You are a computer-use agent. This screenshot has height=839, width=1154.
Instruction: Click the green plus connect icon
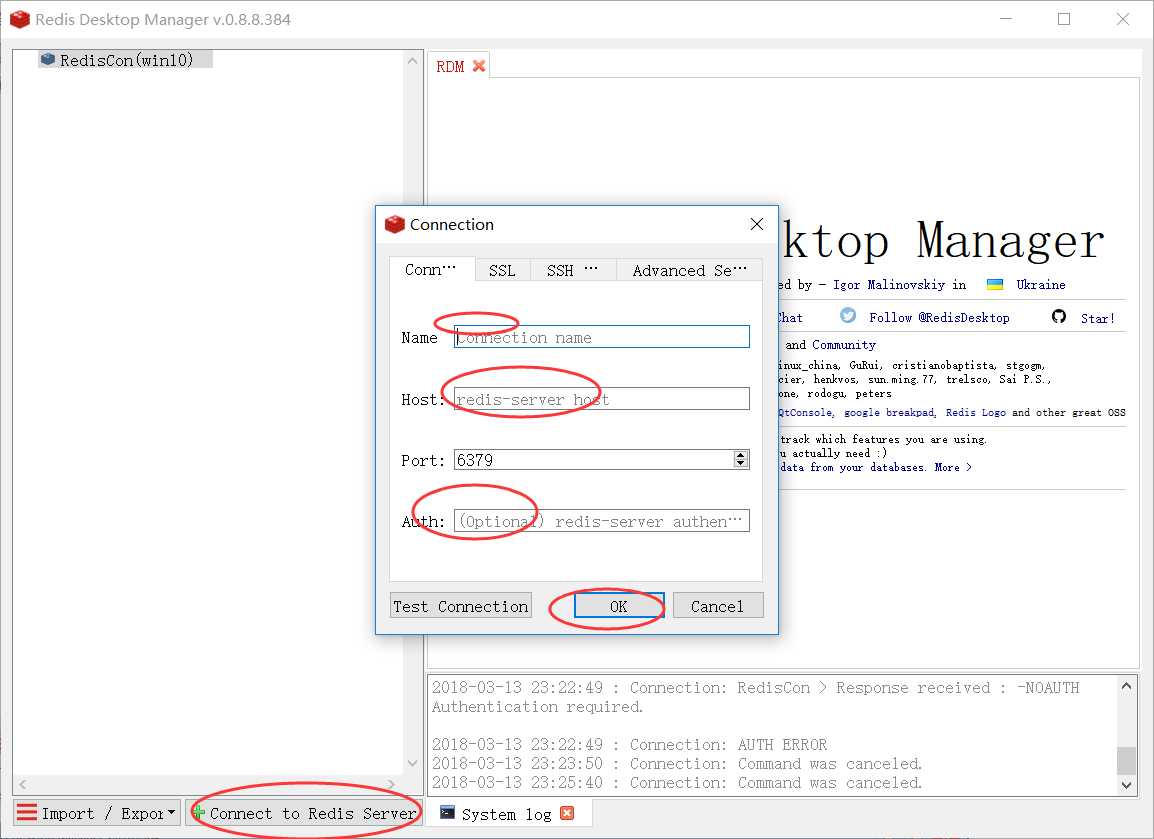[x=198, y=813]
